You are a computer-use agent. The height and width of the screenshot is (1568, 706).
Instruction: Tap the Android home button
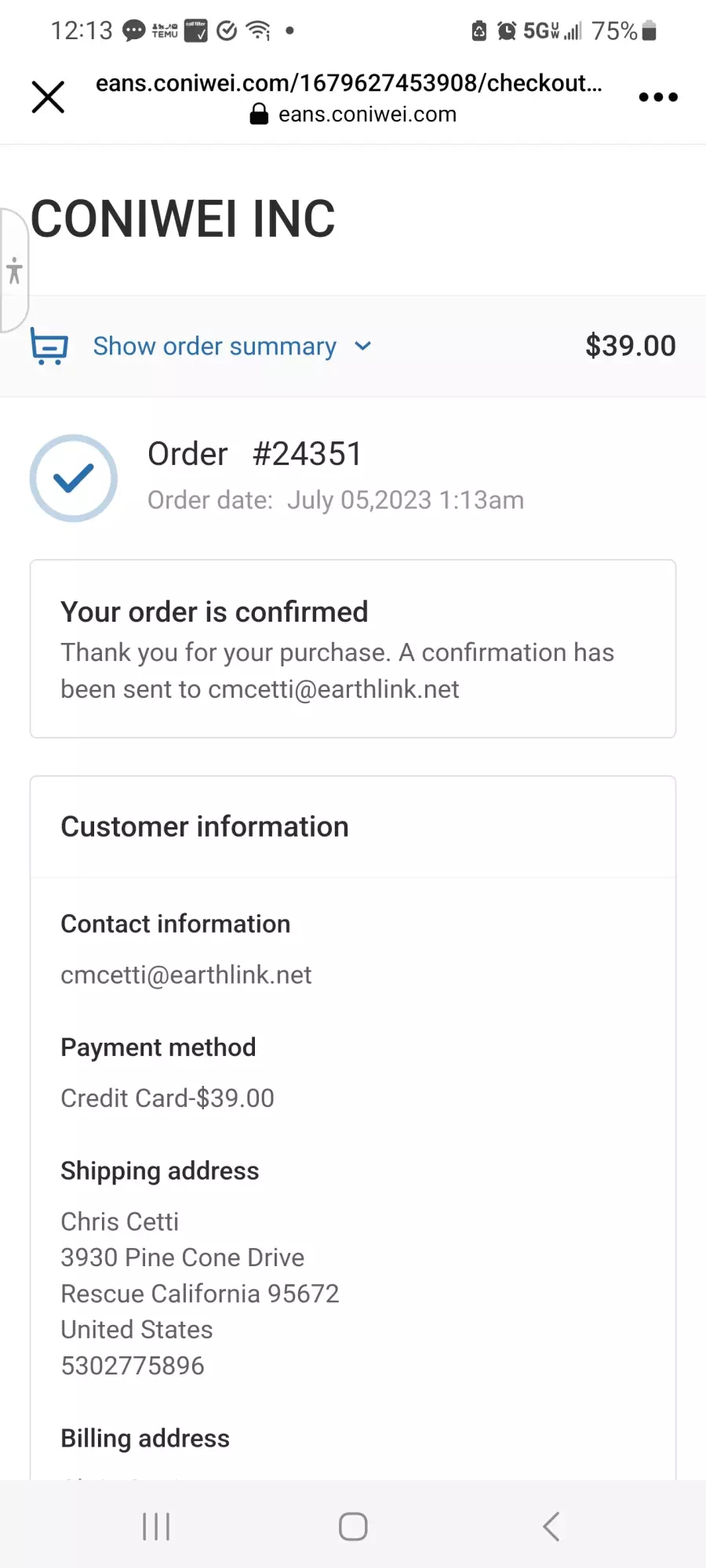(353, 1526)
